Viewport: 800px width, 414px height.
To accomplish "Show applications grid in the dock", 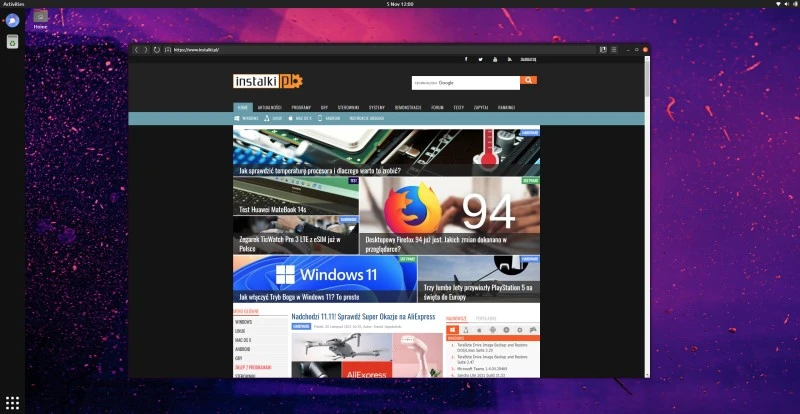I will tap(12, 403).
